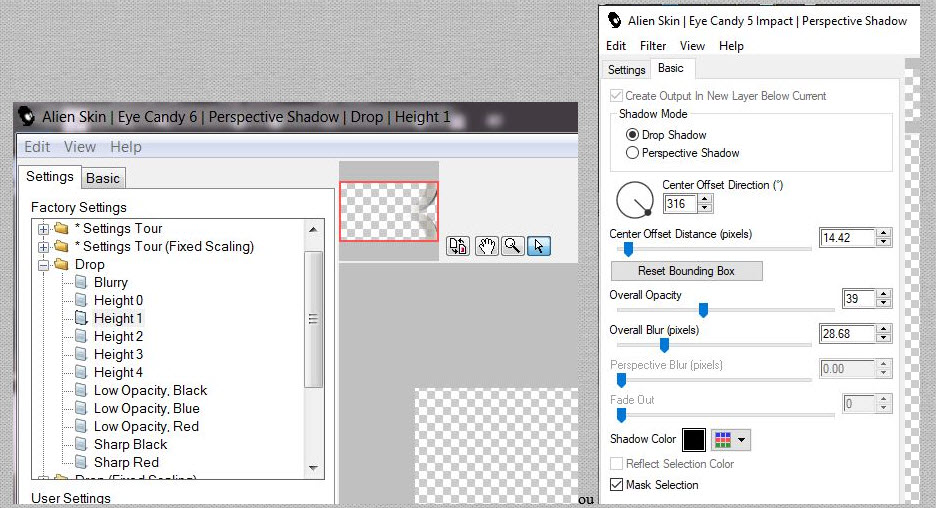Click the Eye Candy 6 window logo icon

26,116
